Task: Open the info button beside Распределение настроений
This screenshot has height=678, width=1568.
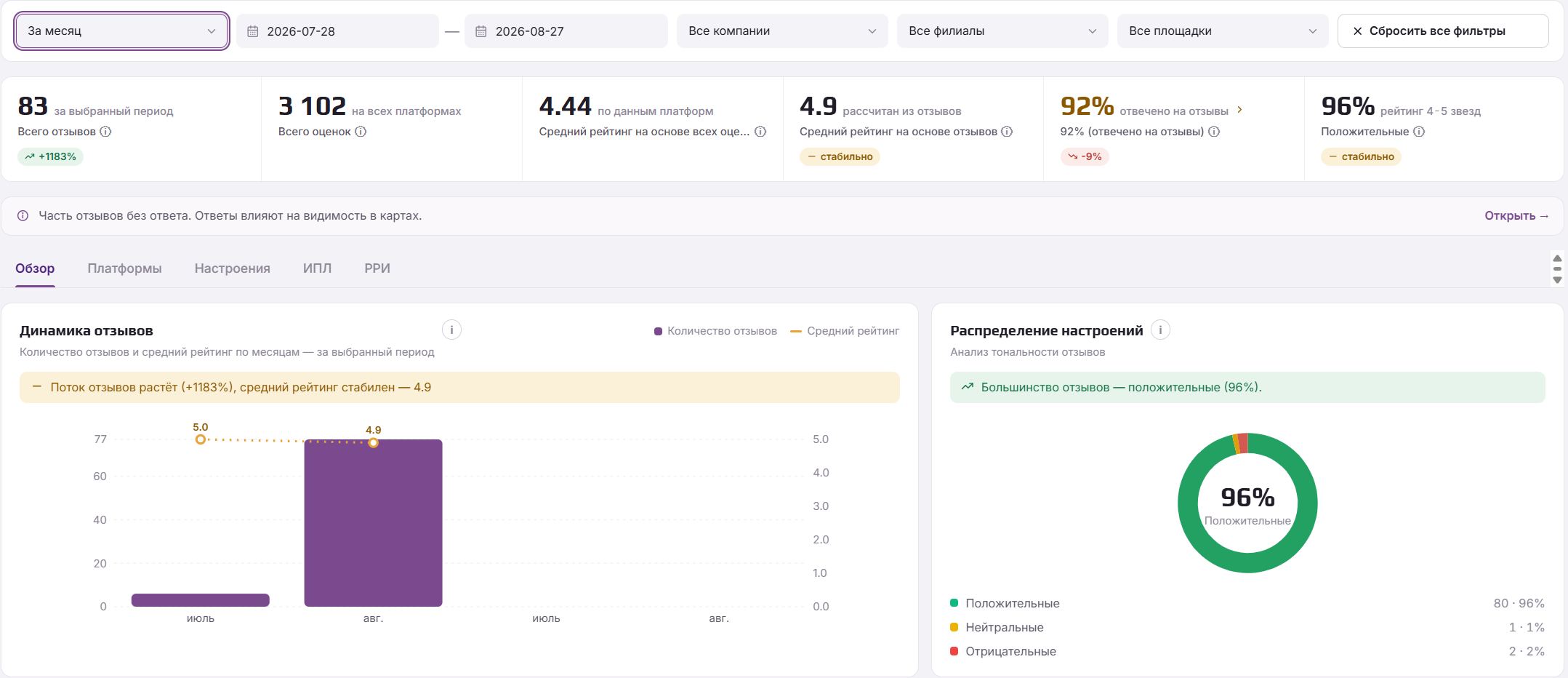Action: 1161,330
